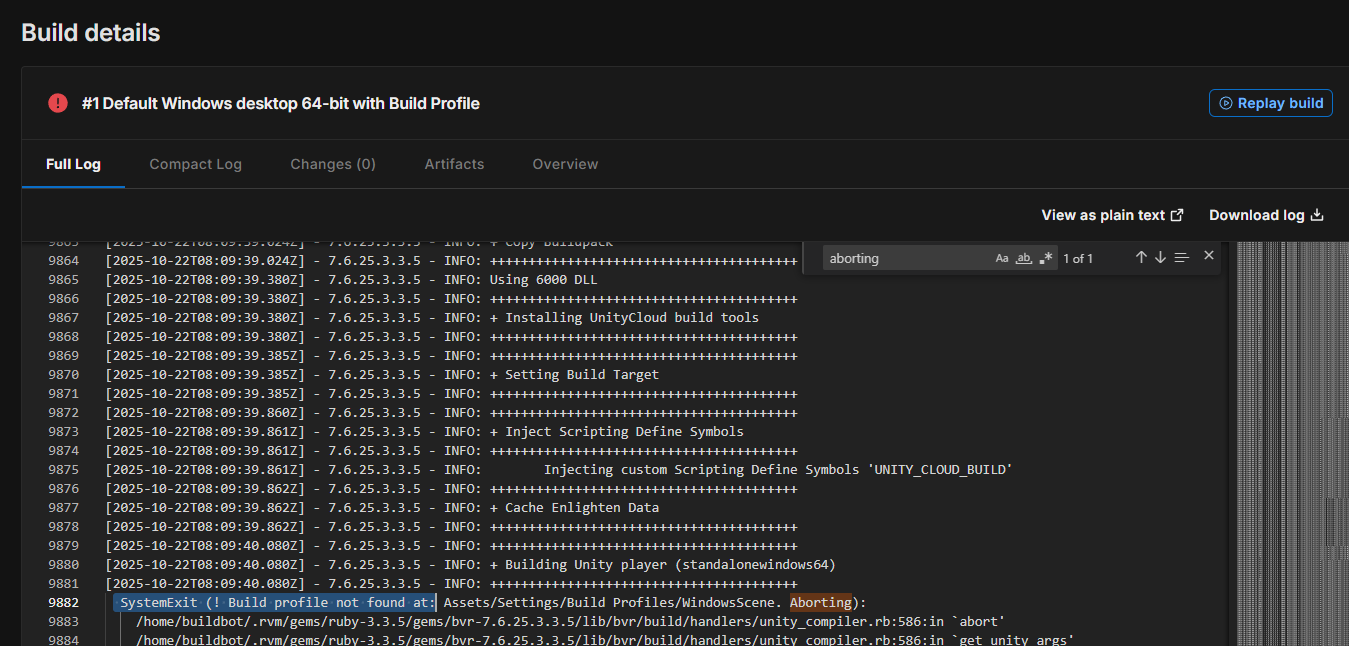1349x646 pixels.
Task: Switch to the Compact Log tab
Action: click(x=195, y=164)
